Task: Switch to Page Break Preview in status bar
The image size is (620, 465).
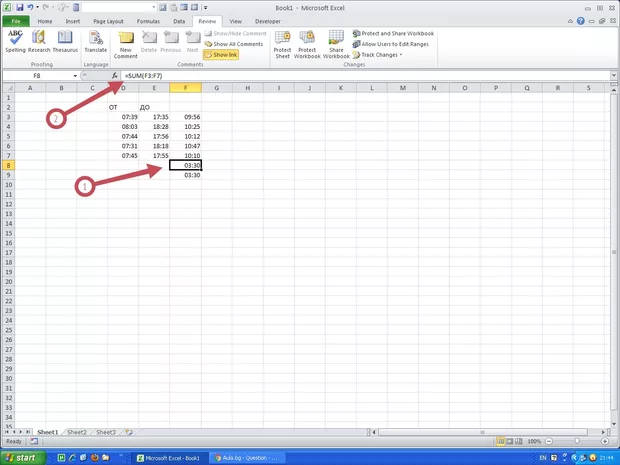Action: click(519, 441)
